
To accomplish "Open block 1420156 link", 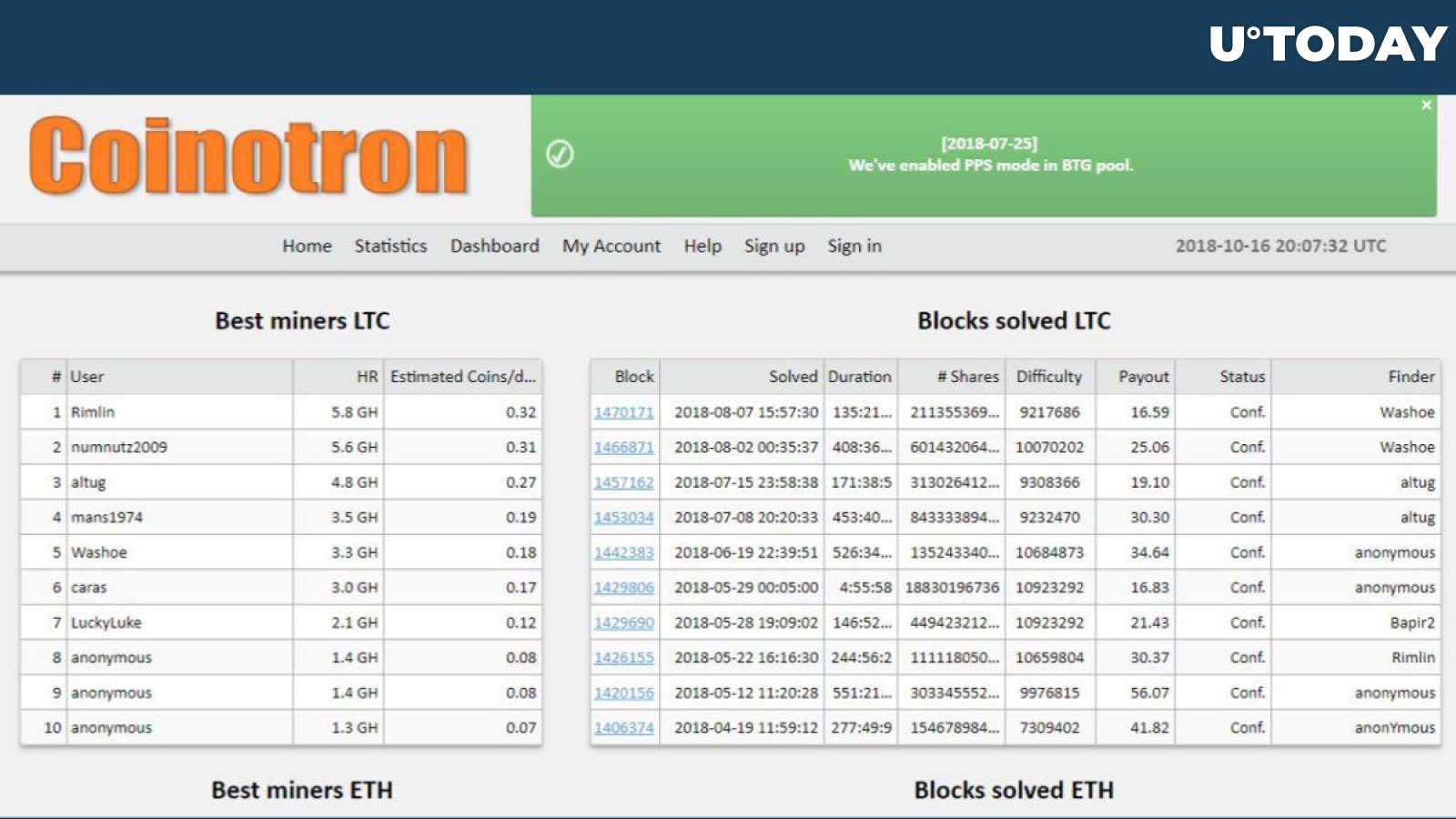I will (x=624, y=693).
